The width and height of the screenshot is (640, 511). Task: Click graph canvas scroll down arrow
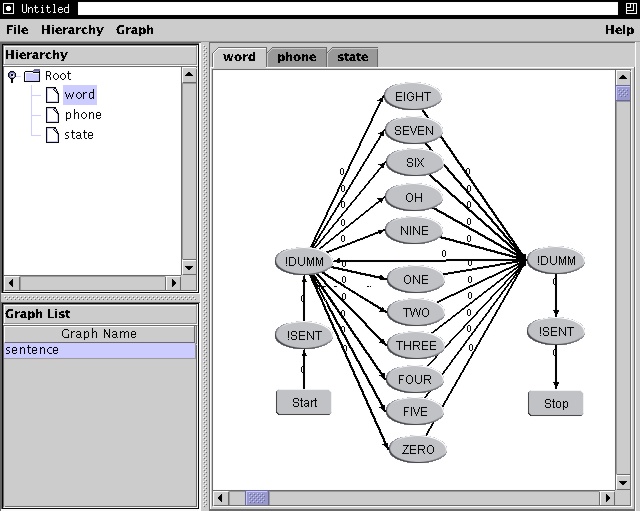point(623,482)
